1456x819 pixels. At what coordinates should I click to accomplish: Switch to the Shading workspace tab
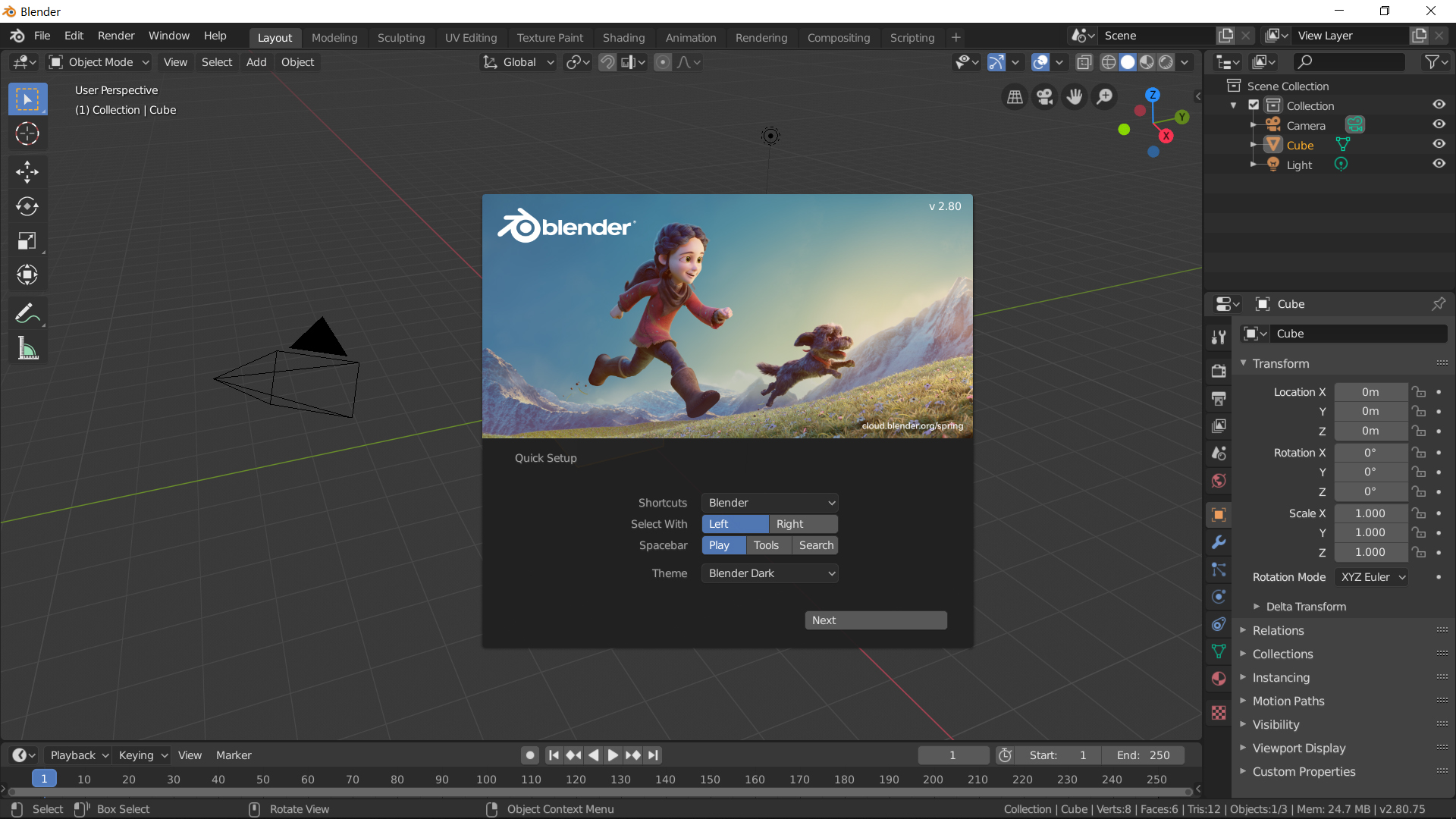pyautogui.click(x=623, y=37)
